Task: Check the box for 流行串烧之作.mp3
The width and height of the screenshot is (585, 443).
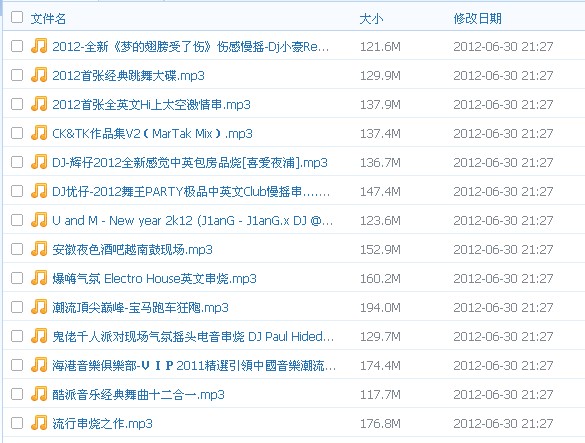Action: pyautogui.click(x=17, y=423)
